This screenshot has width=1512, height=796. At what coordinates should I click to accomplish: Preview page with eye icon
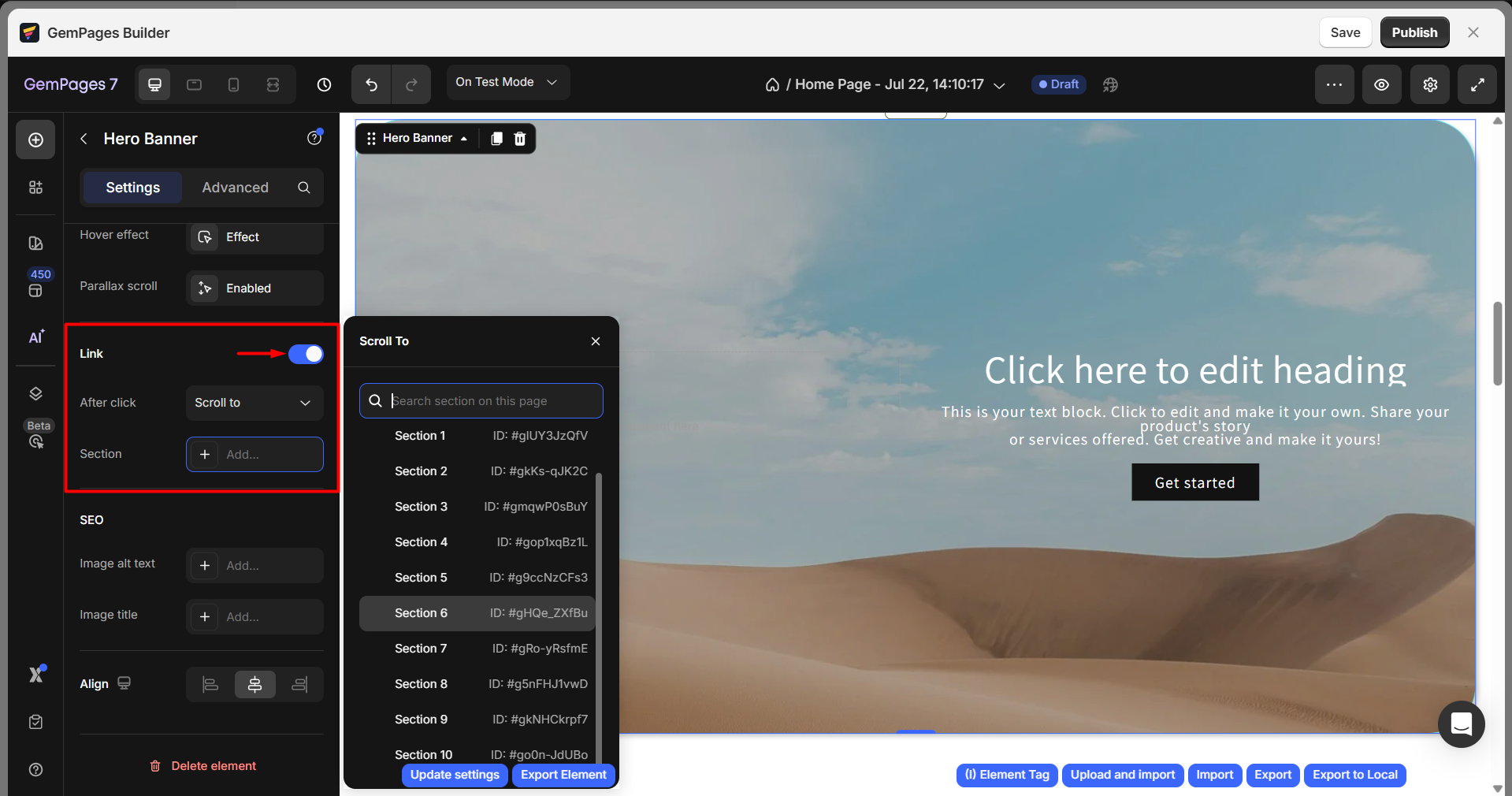click(1381, 84)
